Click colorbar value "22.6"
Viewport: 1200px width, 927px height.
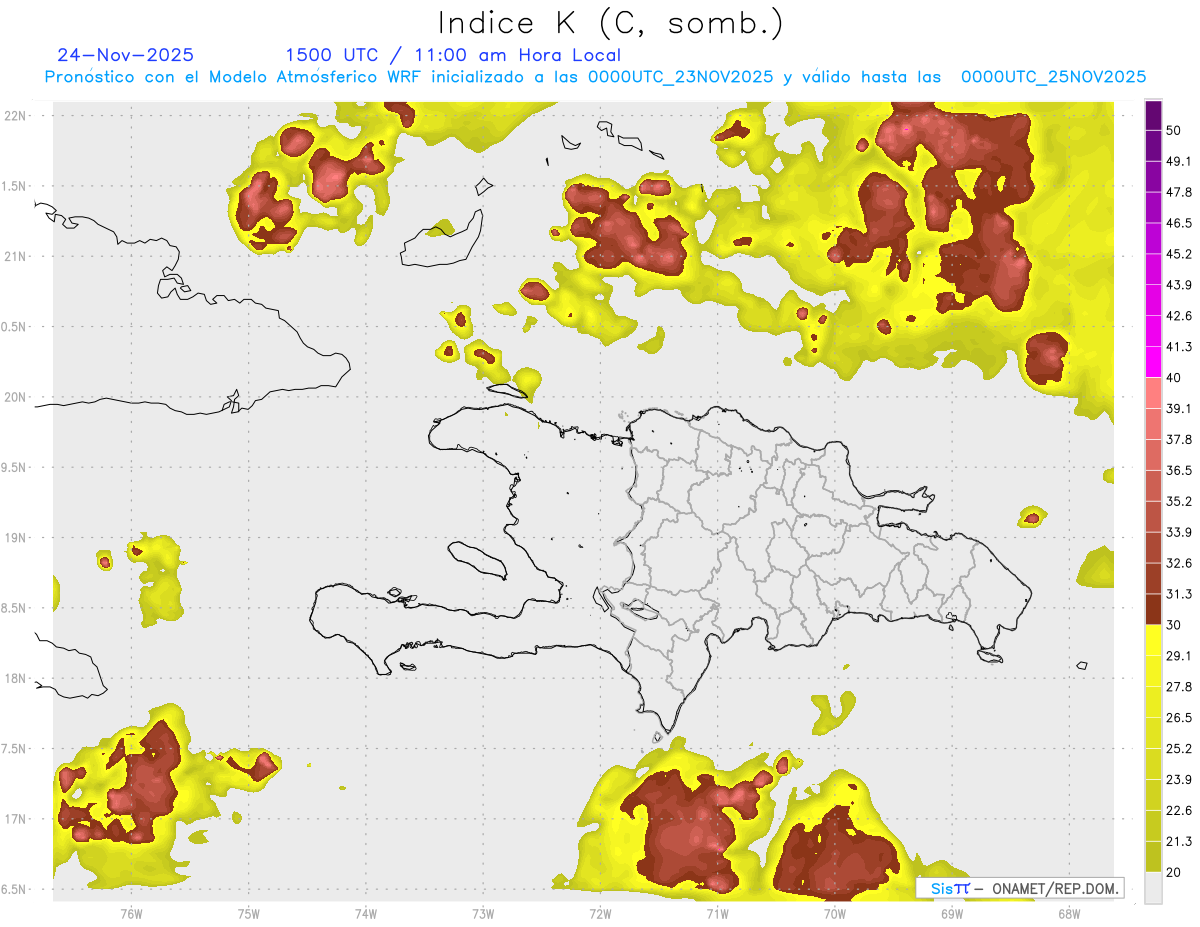coord(1178,810)
